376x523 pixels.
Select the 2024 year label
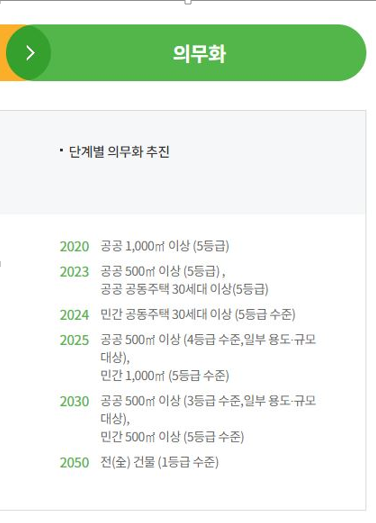click(x=74, y=315)
